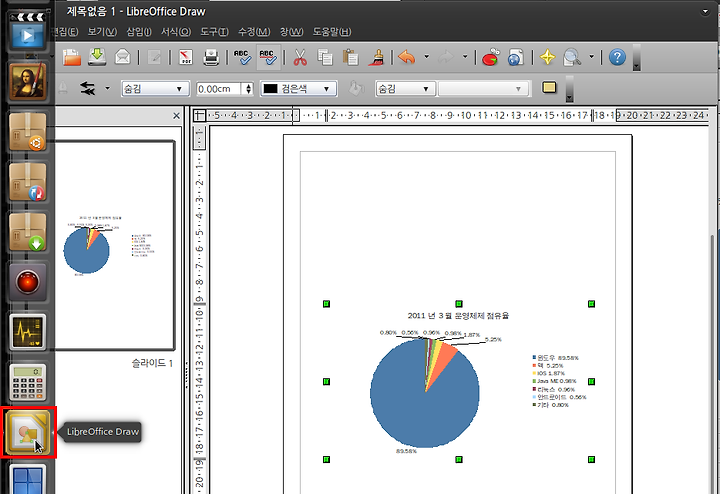Image resolution: width=720 pixels, height=494 pixels.
Task: Open the 보기(V) menu
Action: [x=102, y=32]
